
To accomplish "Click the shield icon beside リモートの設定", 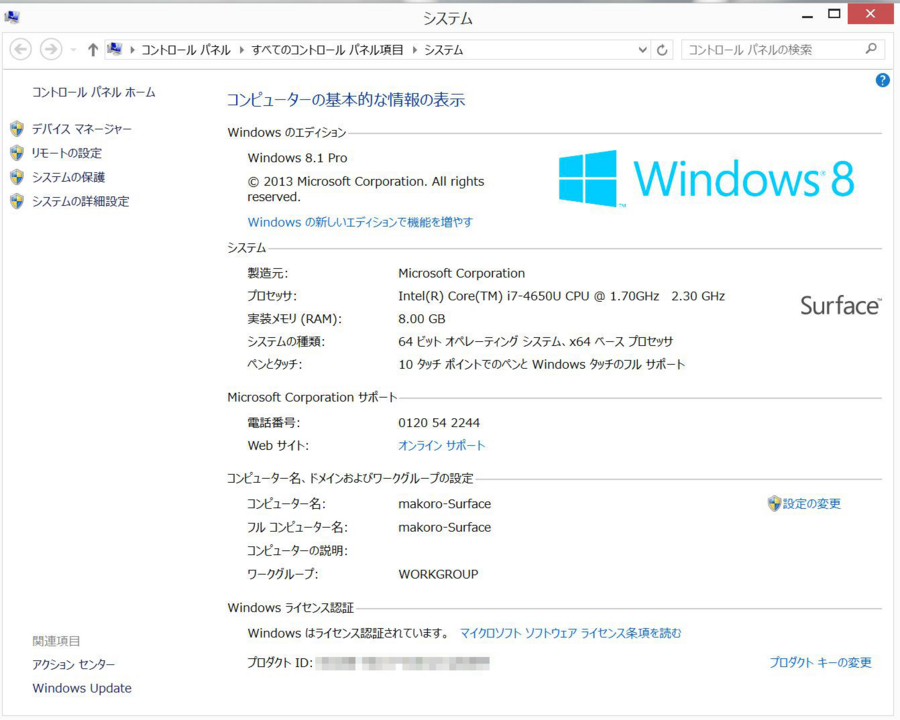I will click(x=16, y=152).
